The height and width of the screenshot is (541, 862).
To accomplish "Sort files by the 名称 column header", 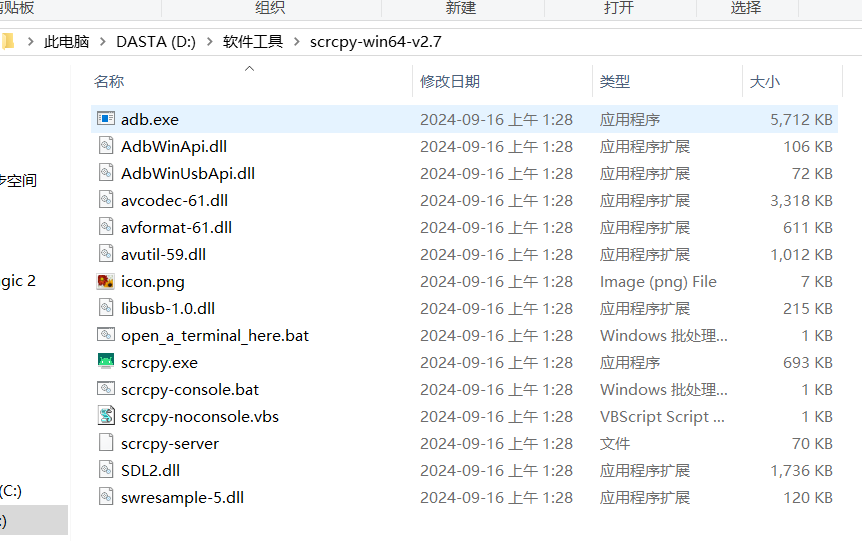I will [x=109, y=82].
